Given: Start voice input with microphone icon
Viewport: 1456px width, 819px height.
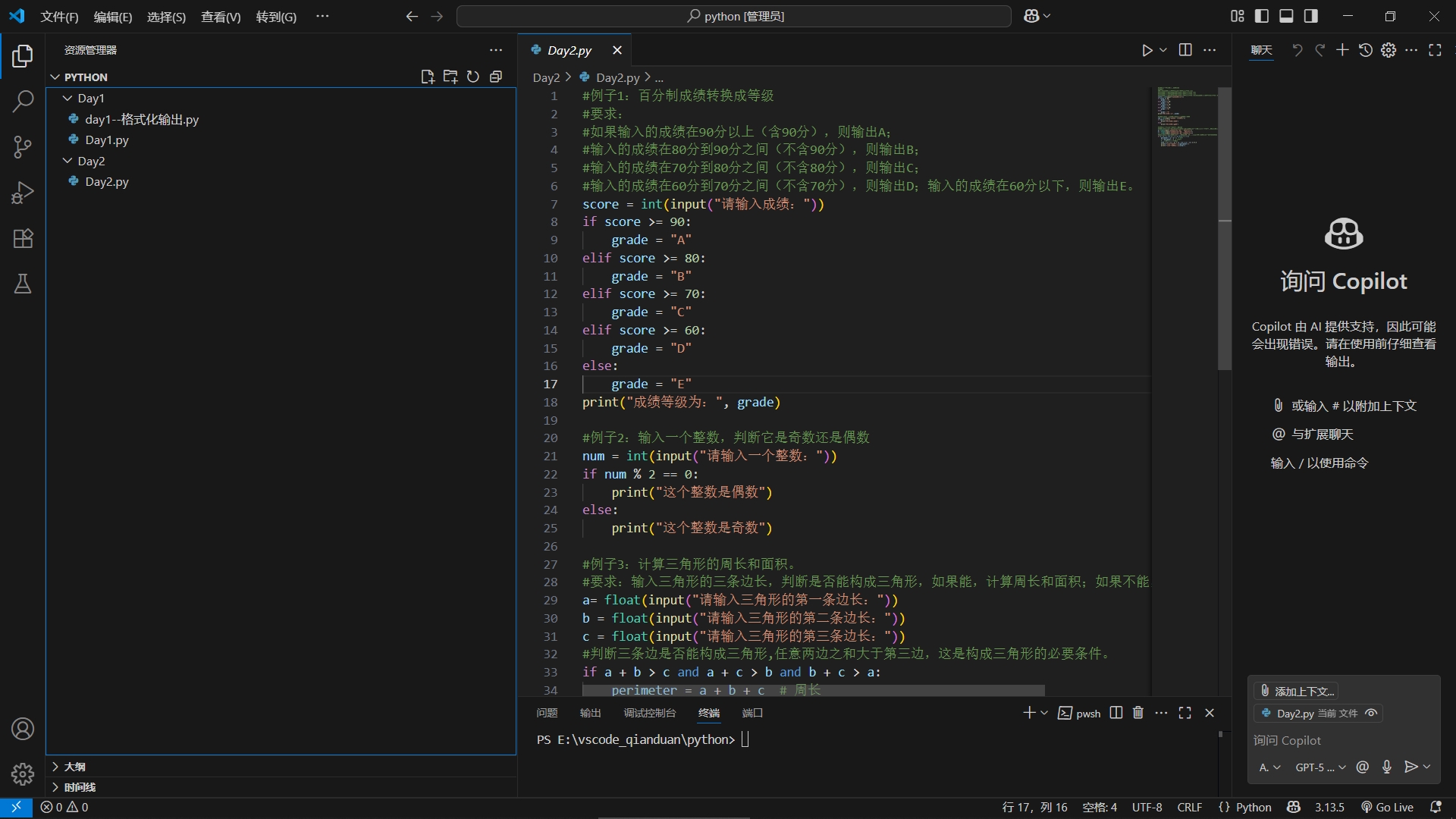Looking at the screenshot, I should pos(1387,767).
